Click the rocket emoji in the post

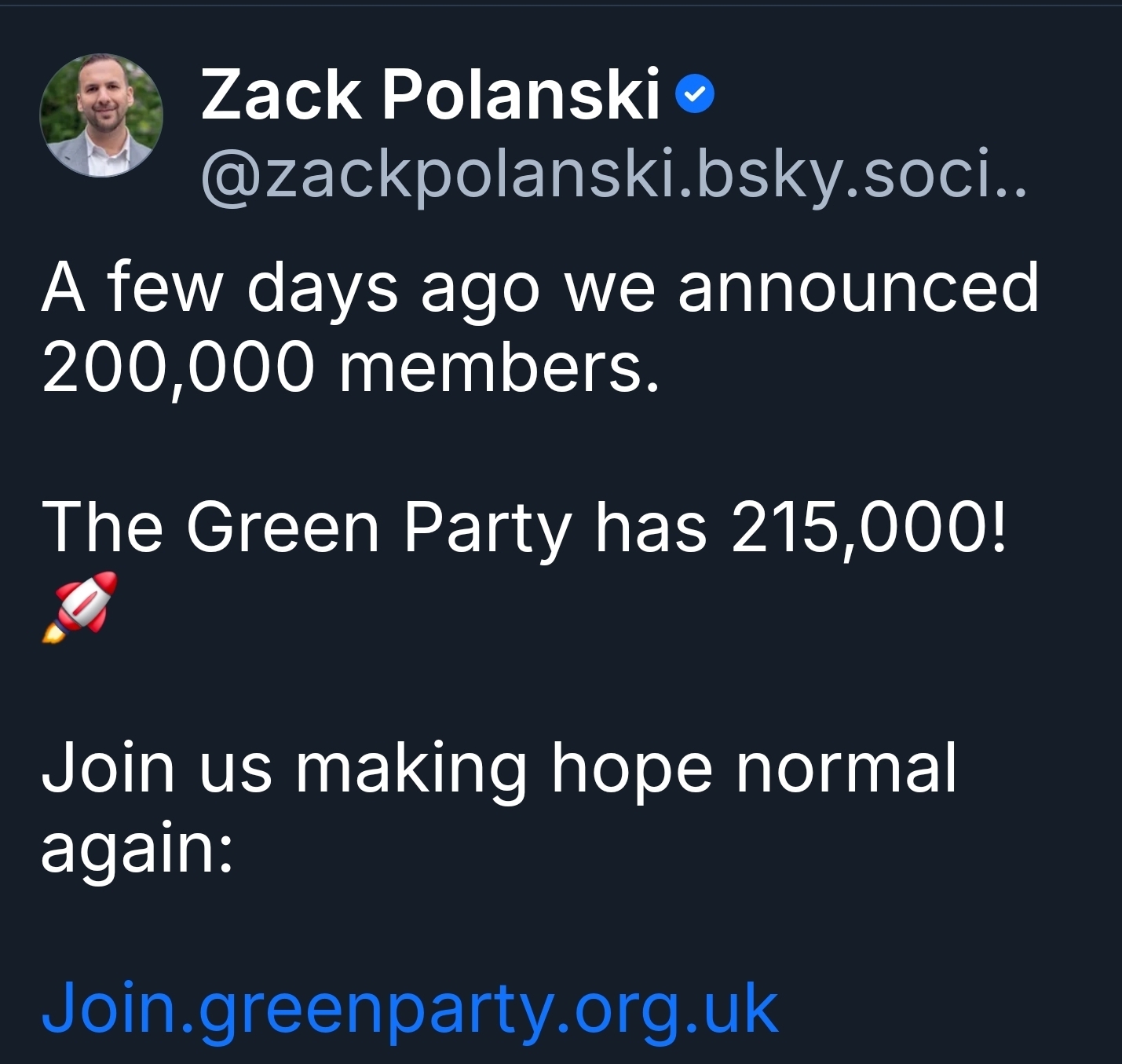click(79, 606)
